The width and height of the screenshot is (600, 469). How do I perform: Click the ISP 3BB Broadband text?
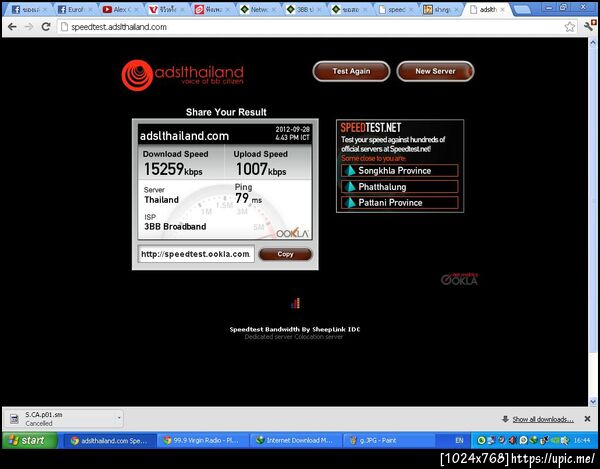click(175, 226)
